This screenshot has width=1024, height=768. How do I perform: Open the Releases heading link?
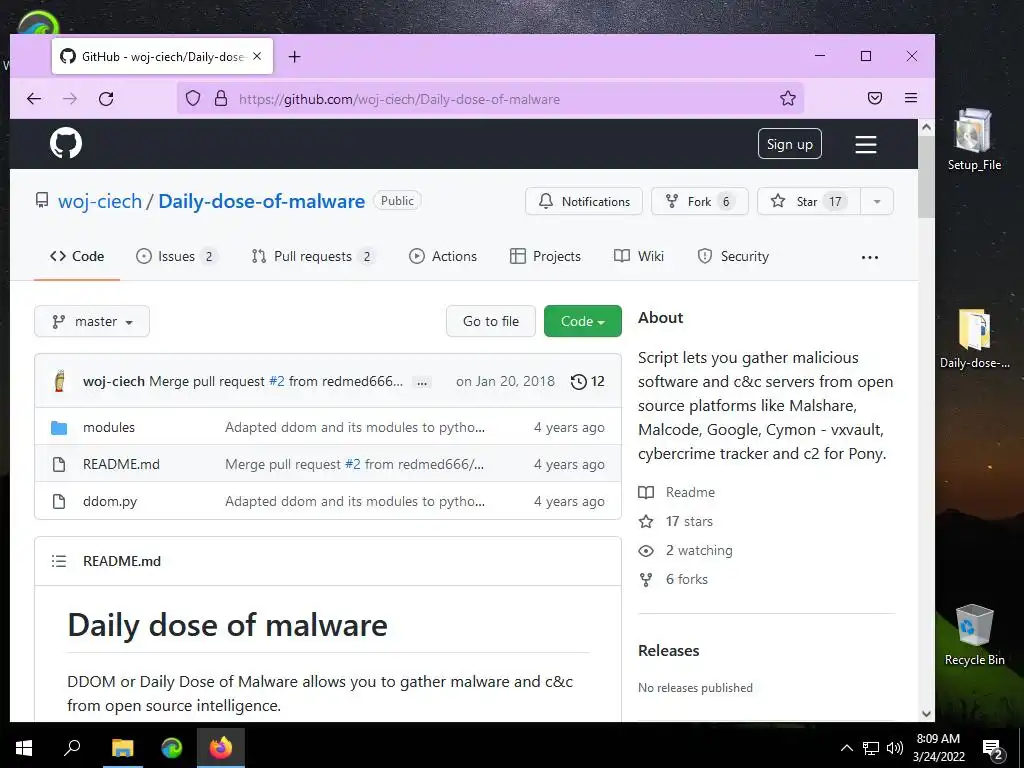[x=668, y=650]
